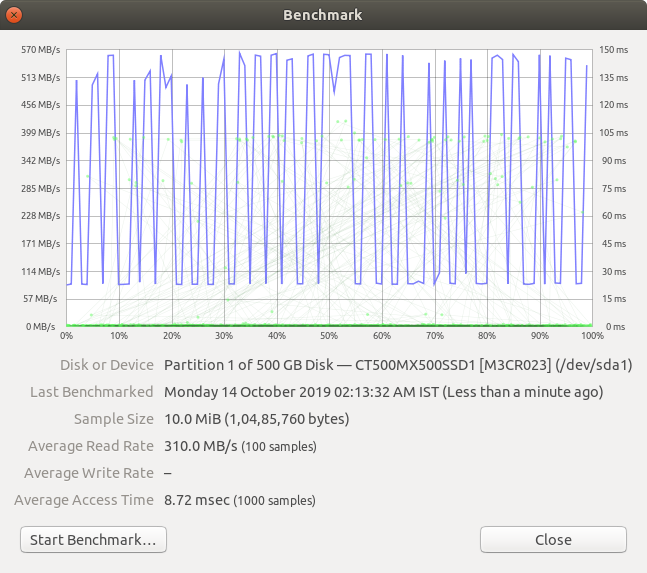This screenshot has height=573, width=647.
Task: Click the 513 MB/s axis label
Action: (x=40, y=78)
